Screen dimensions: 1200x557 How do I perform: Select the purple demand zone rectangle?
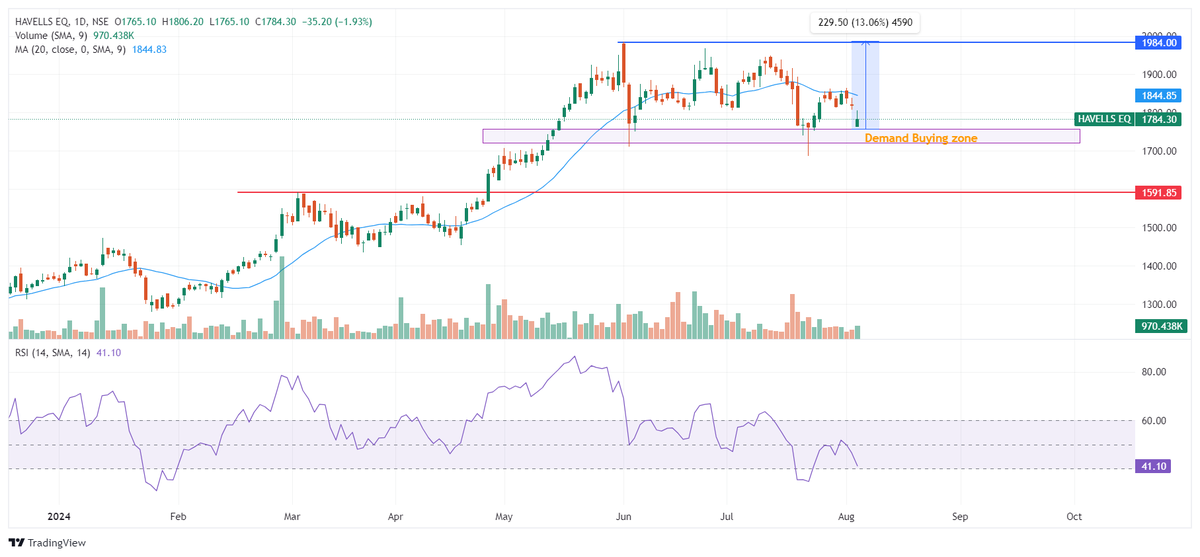(781, 136)
